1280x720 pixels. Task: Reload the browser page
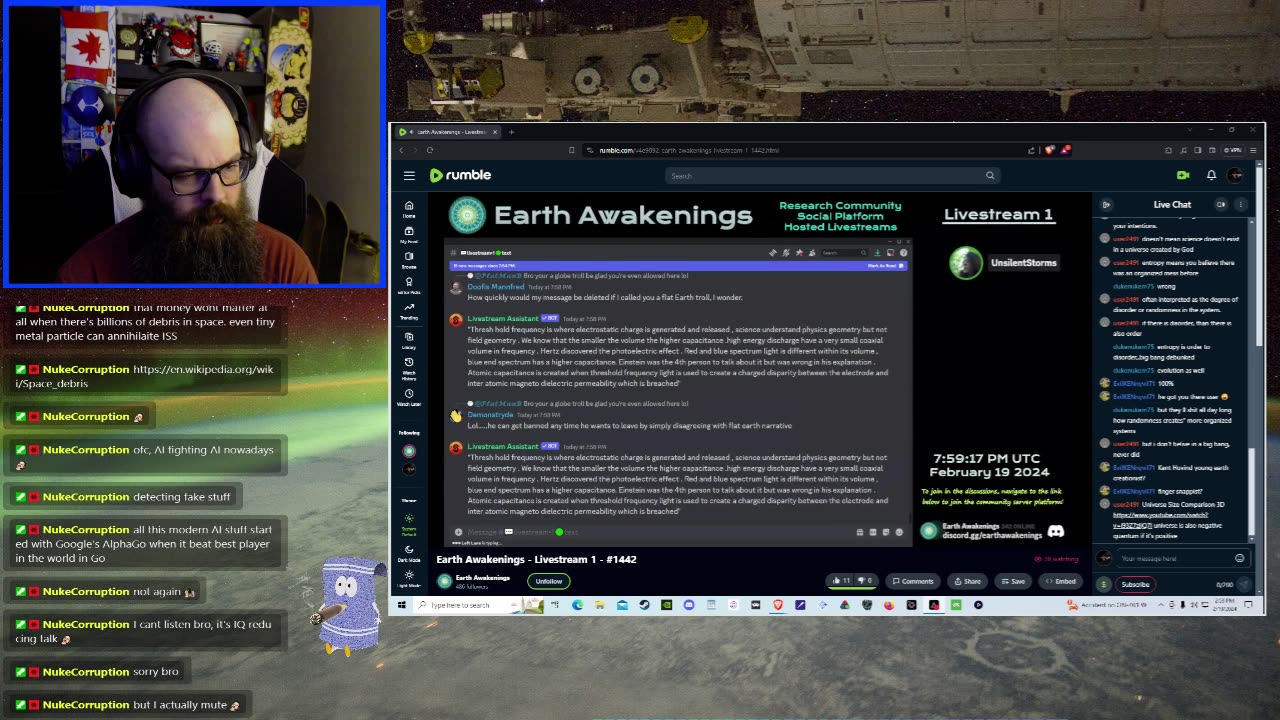click(430, 150)
